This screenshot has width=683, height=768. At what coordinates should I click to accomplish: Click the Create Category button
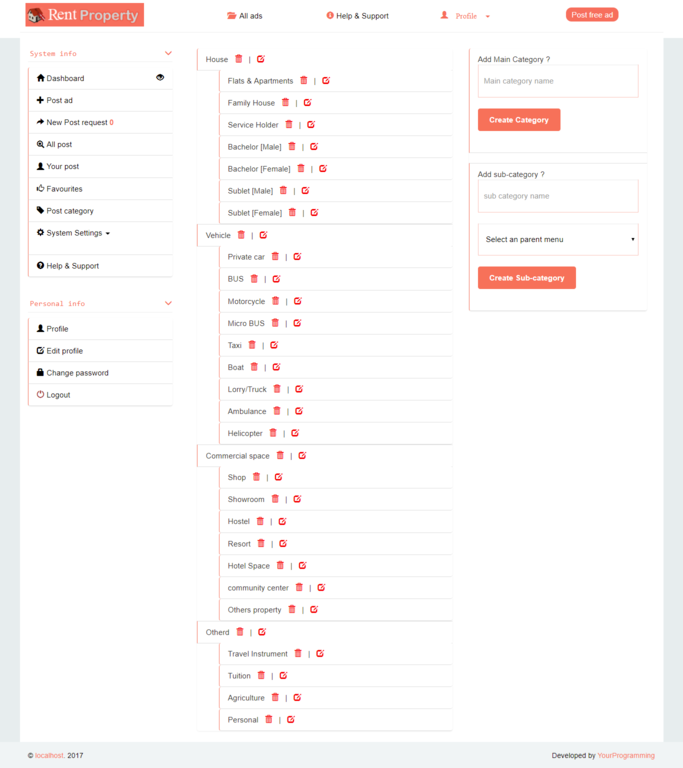point(519,120)
